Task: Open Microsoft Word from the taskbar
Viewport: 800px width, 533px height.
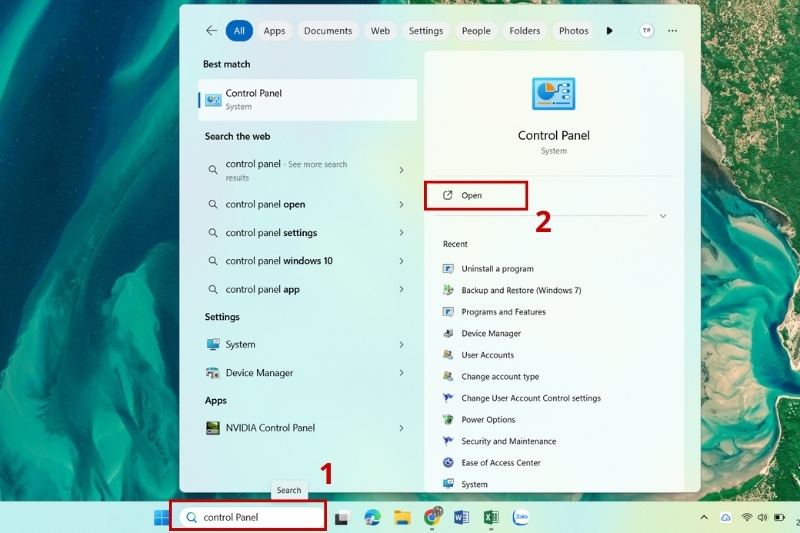Action: coord(461,517)
